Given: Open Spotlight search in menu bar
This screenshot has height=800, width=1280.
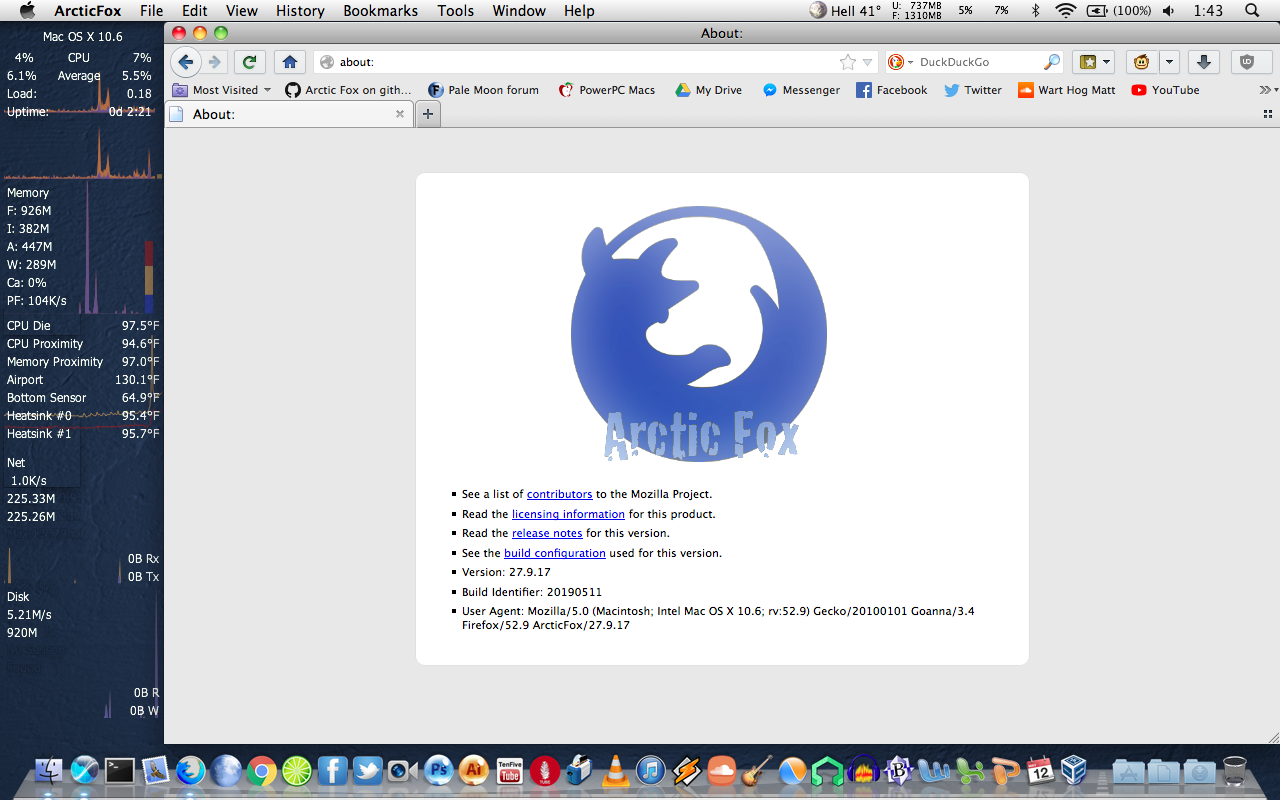Looking at the screenshot, I should 1251,11.
